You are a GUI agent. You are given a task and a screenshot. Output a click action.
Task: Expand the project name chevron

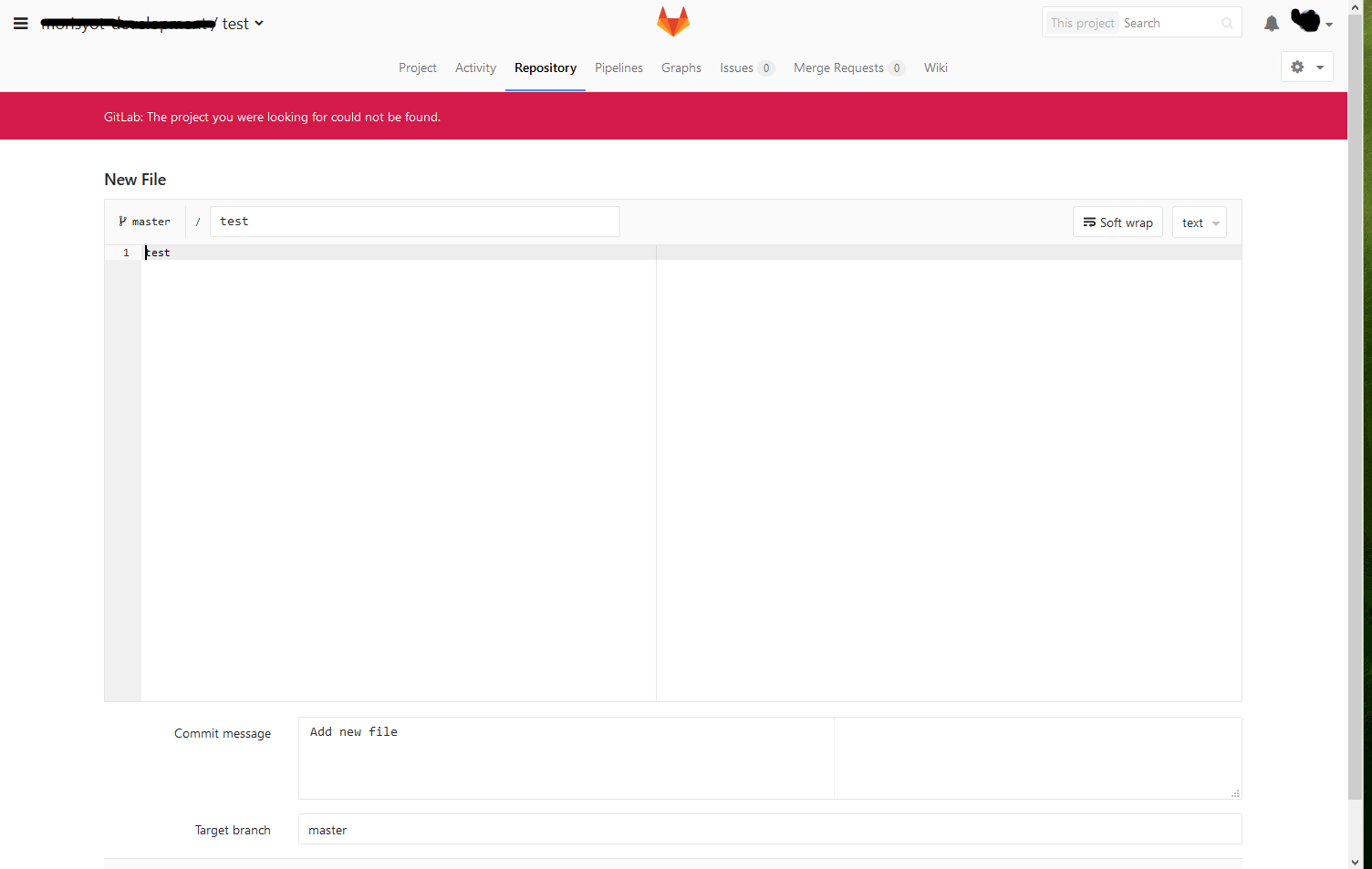[x=259, y=23]
